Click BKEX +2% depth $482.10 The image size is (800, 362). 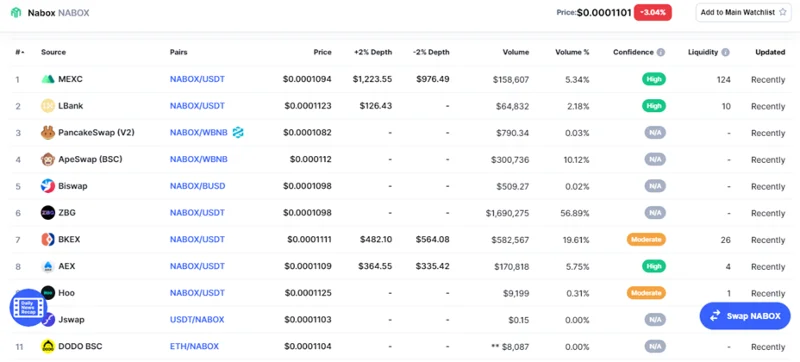point(376,239)
